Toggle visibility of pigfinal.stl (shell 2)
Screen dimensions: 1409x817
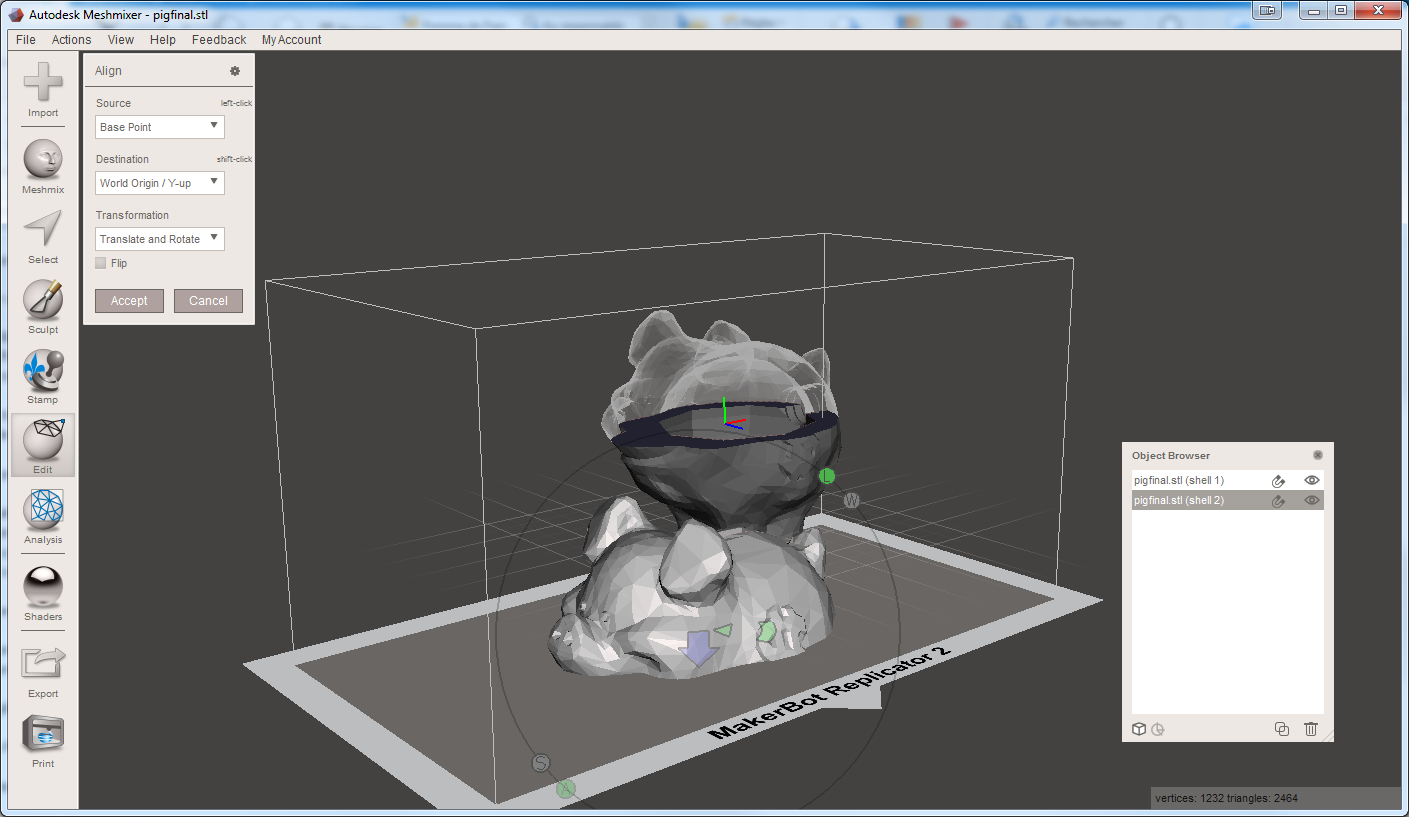coord(1312,501)
